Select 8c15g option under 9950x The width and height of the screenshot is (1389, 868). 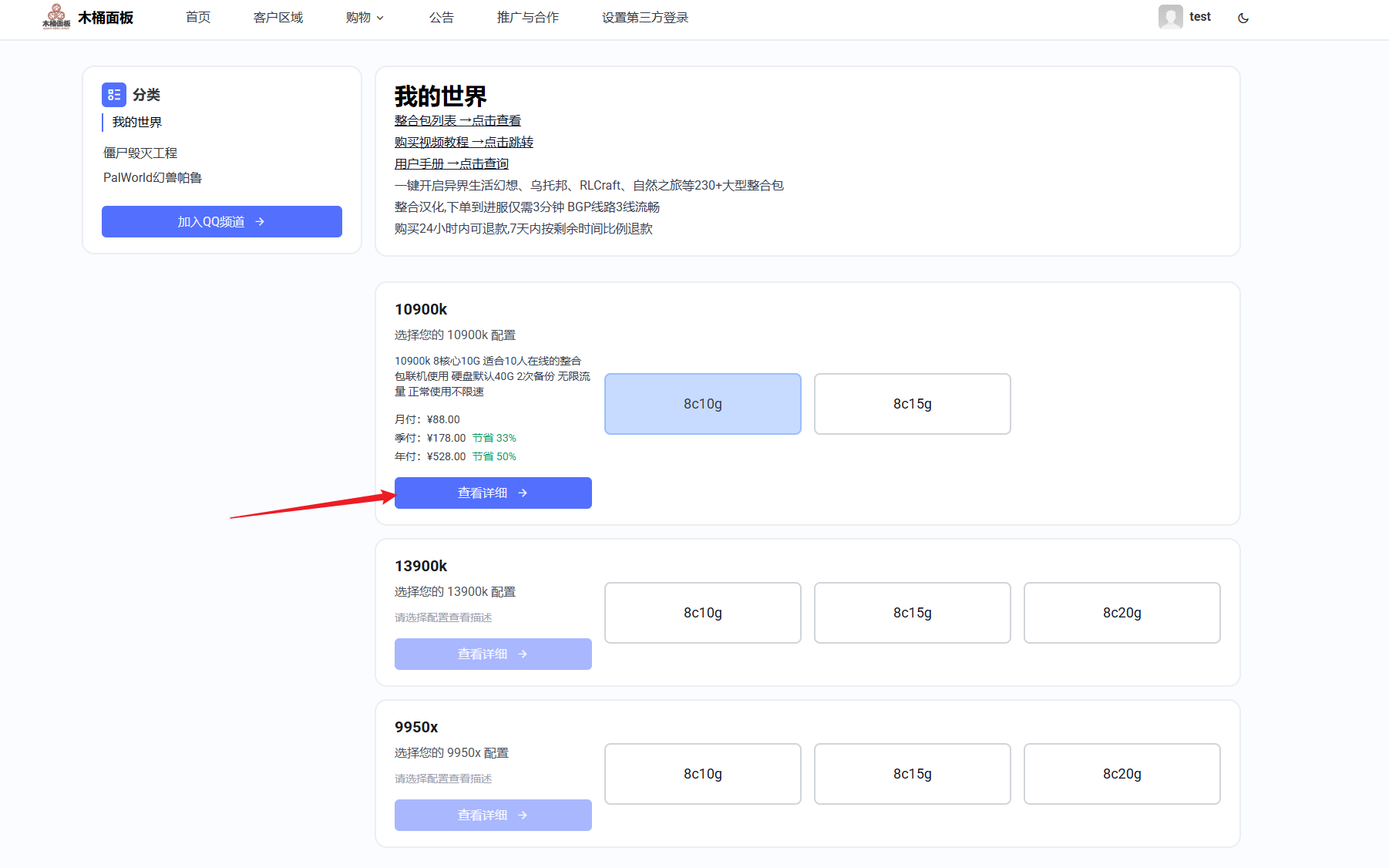pos(913,774)
